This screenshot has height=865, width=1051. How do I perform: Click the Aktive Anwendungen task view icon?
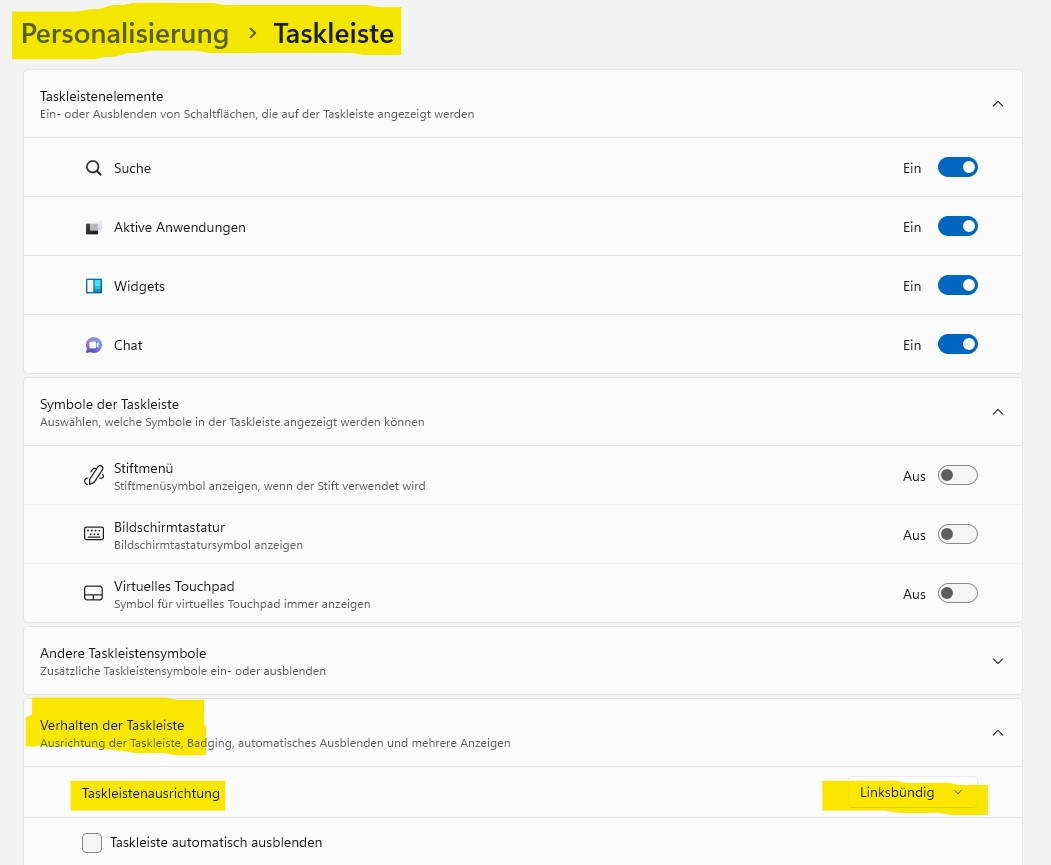(93, 226)
